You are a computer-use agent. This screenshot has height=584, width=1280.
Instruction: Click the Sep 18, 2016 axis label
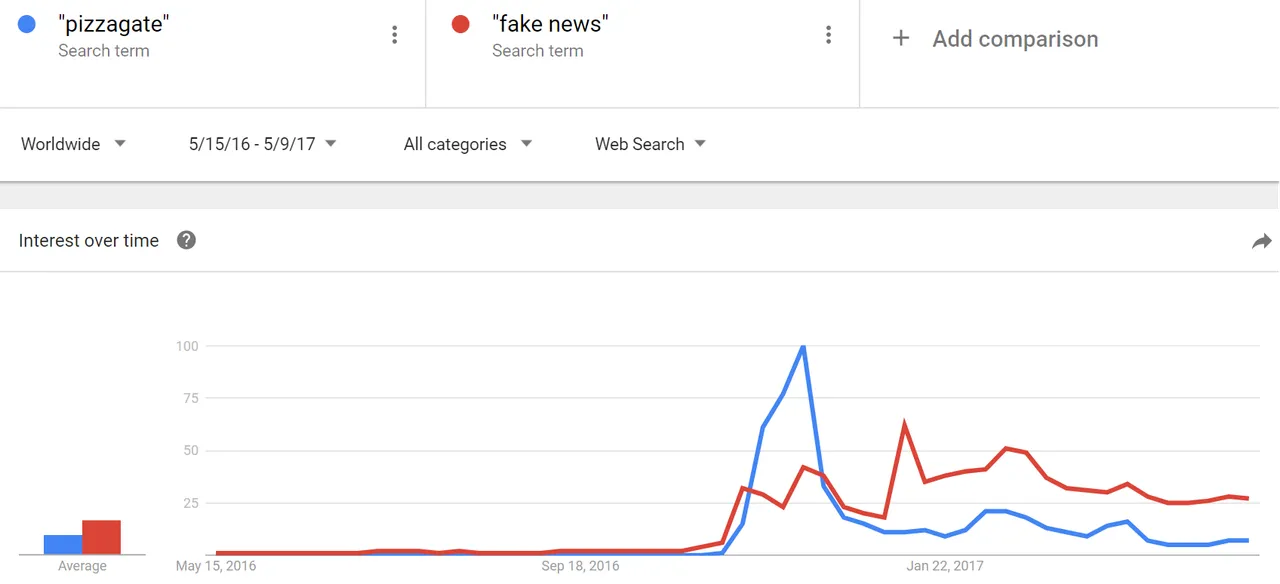point(581,566)
